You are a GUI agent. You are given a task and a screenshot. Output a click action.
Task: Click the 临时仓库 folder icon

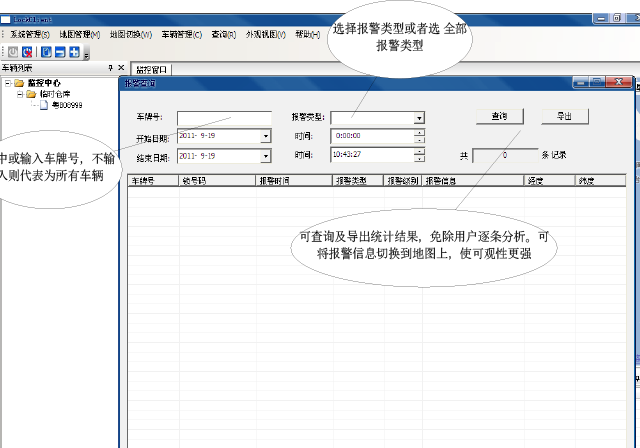[31, 94]
